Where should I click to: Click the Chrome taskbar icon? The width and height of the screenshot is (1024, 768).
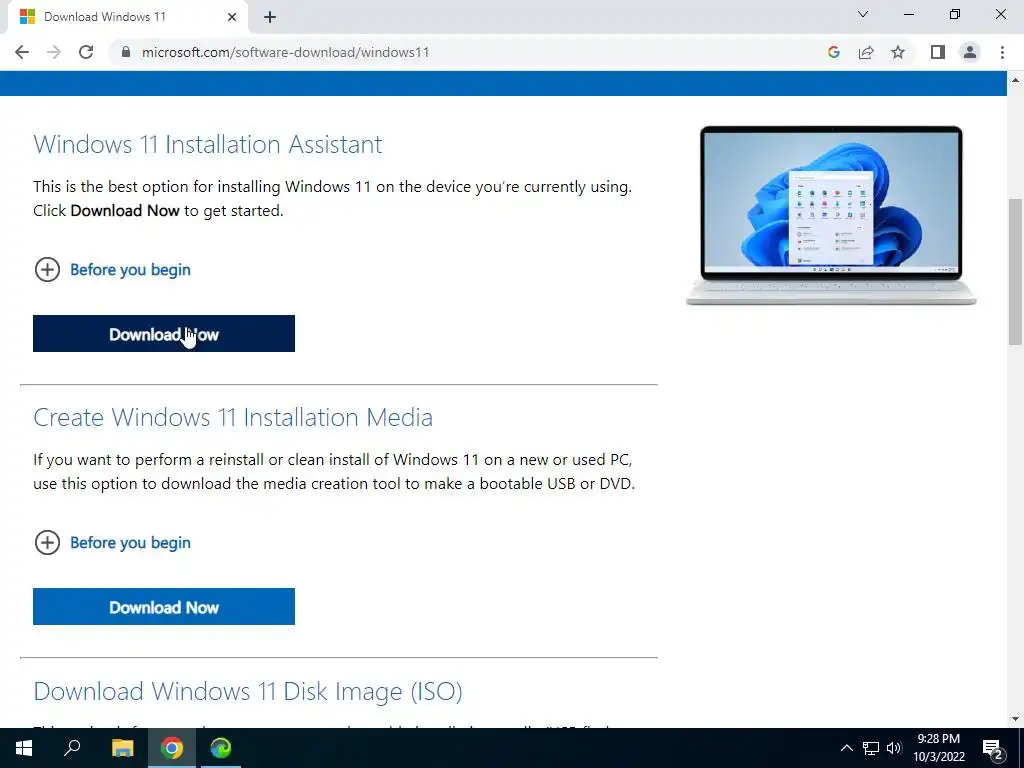pos(172,748)
